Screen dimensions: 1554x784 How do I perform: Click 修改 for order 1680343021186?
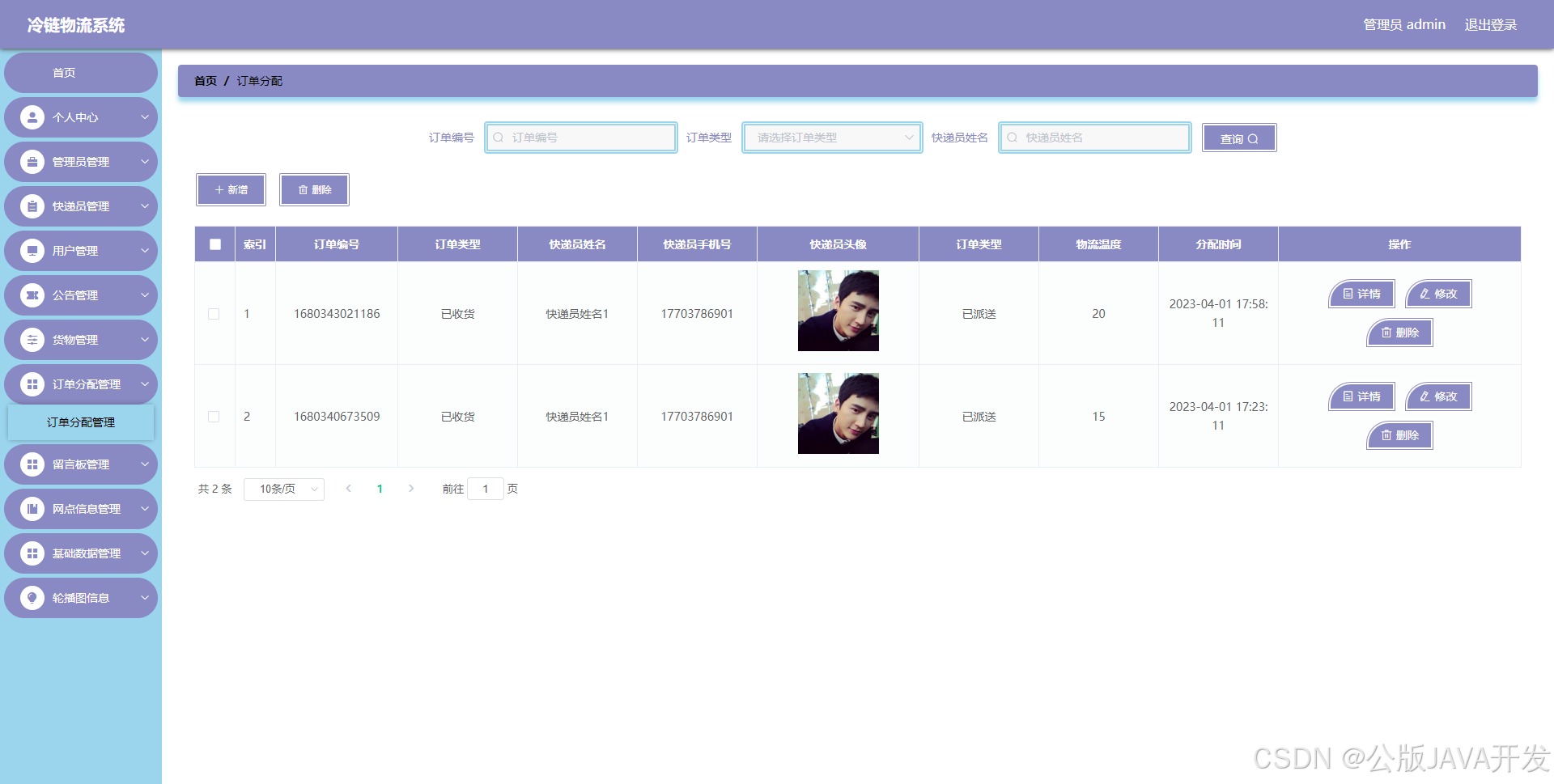[1438, 294]
